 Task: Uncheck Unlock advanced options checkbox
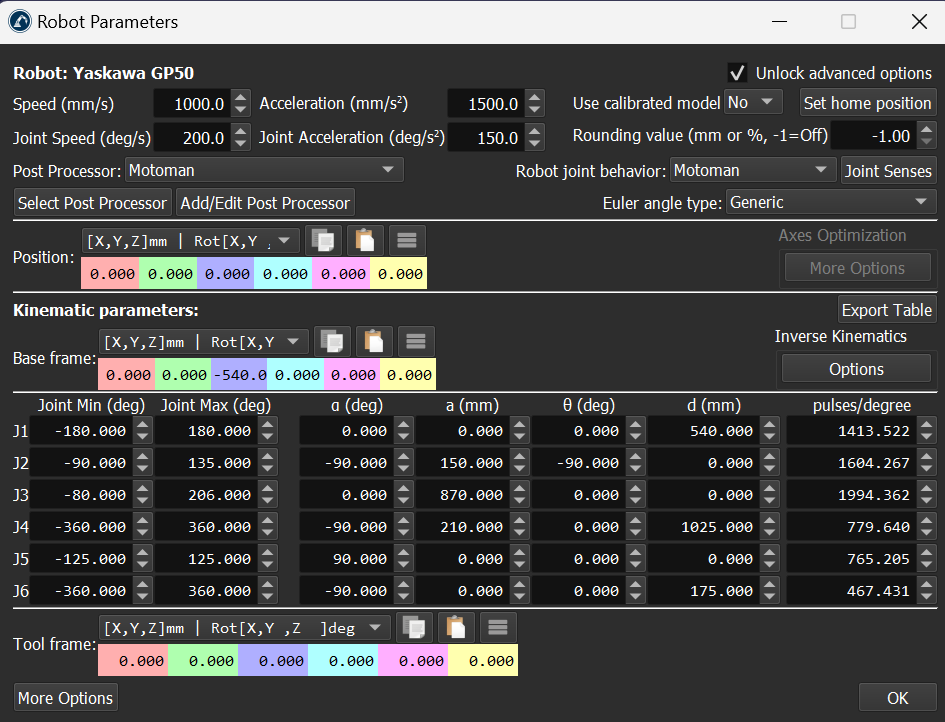tap(737, 73)
